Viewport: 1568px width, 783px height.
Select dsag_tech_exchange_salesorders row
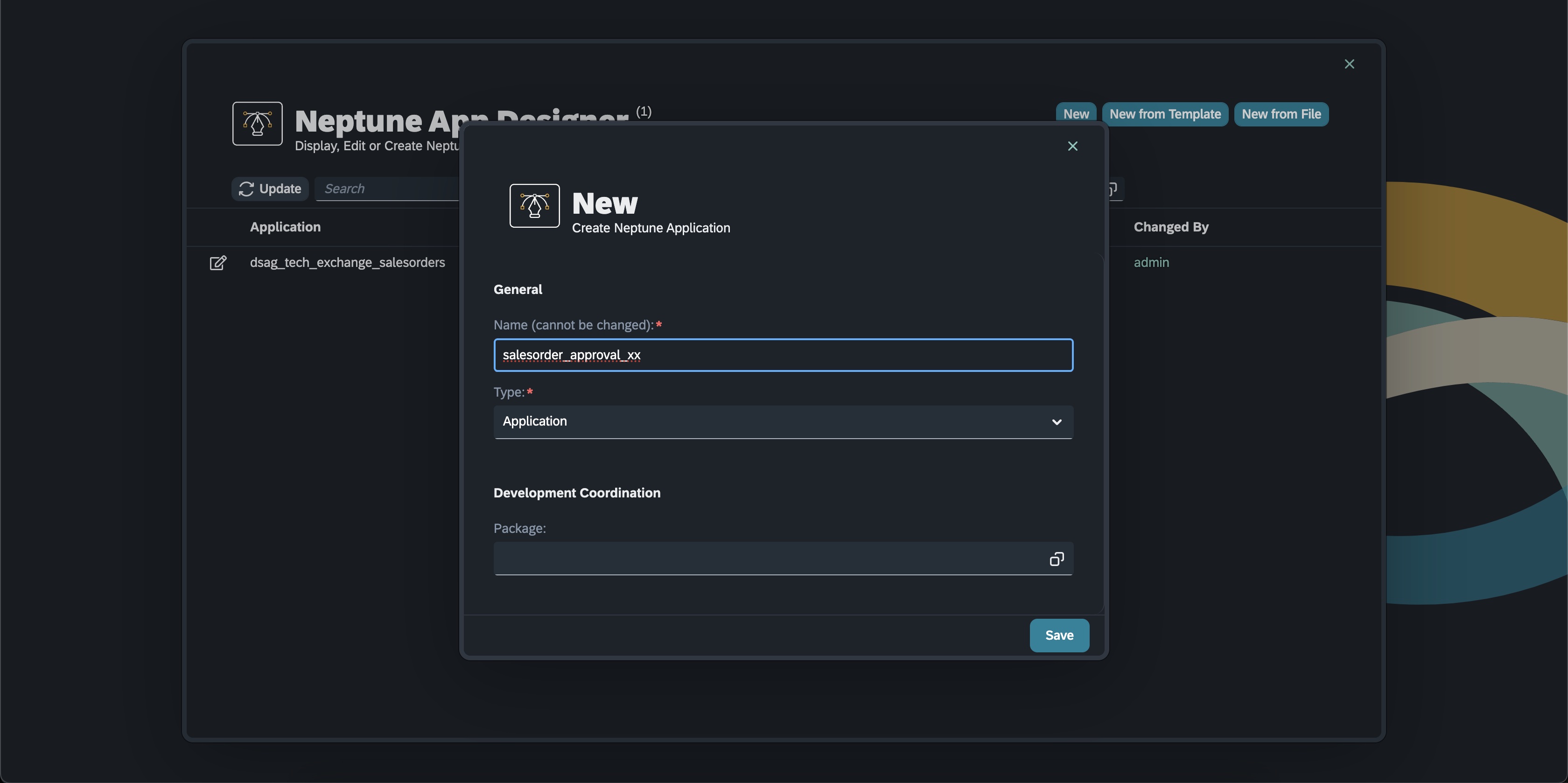pyautogui.click(x=347, y=262)
